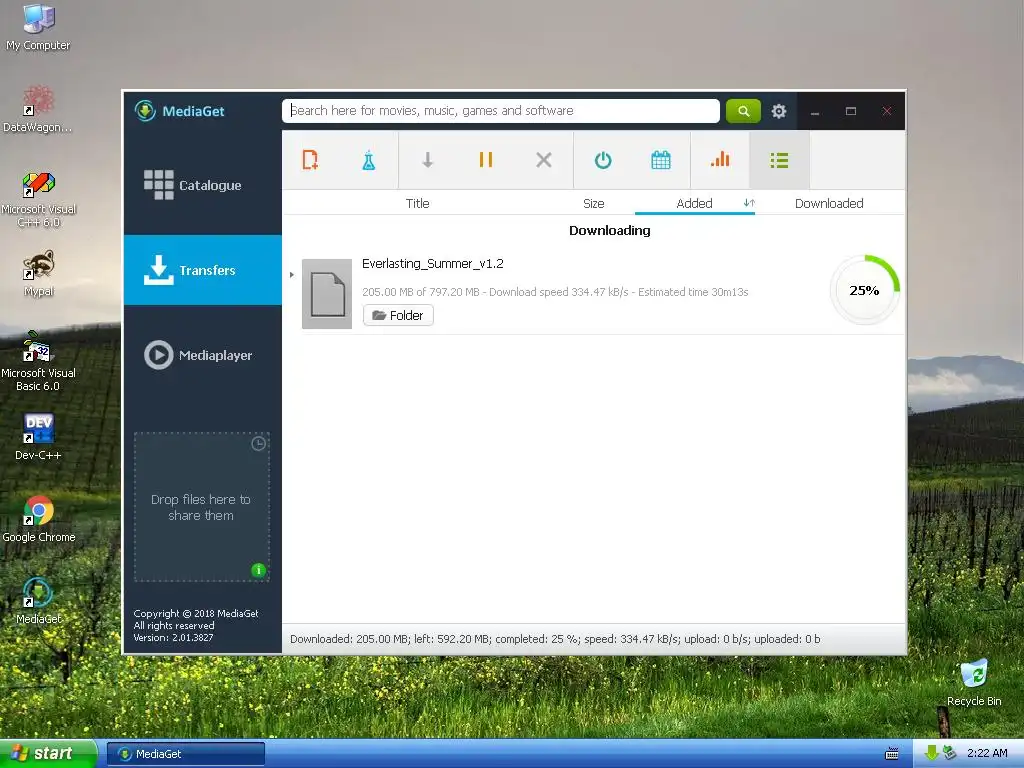Click the MediaGet taskbar button
The width and height of the screenshot is (1024, 768).
point(185,754)
